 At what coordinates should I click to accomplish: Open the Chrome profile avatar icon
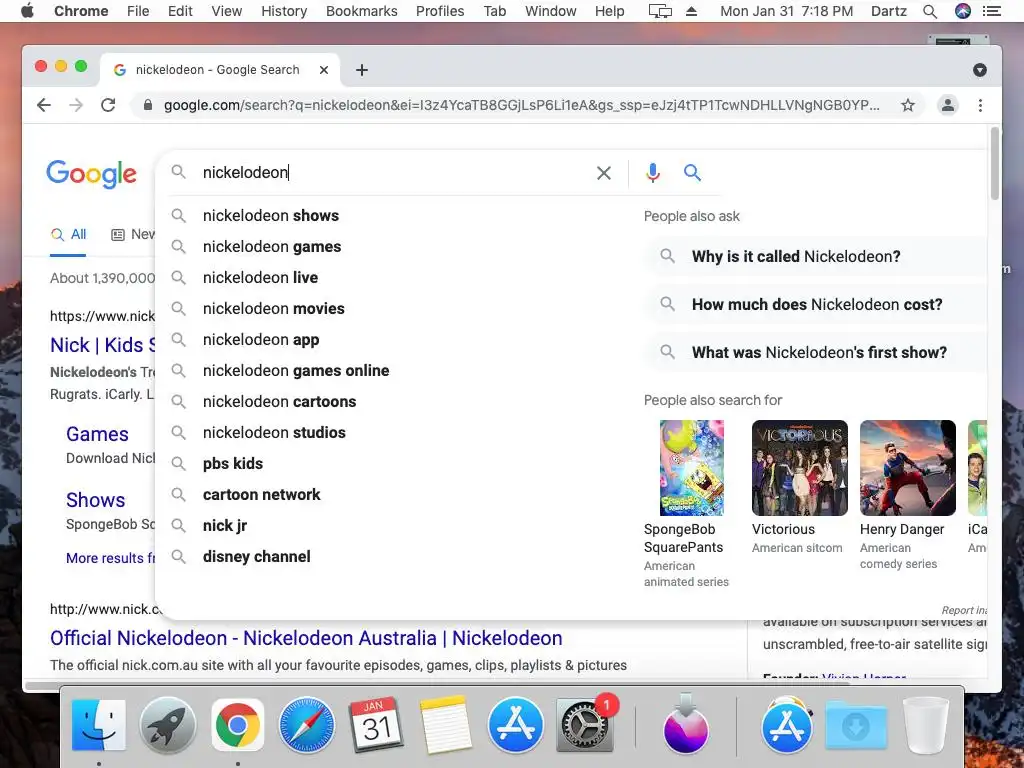pos(948,105)
